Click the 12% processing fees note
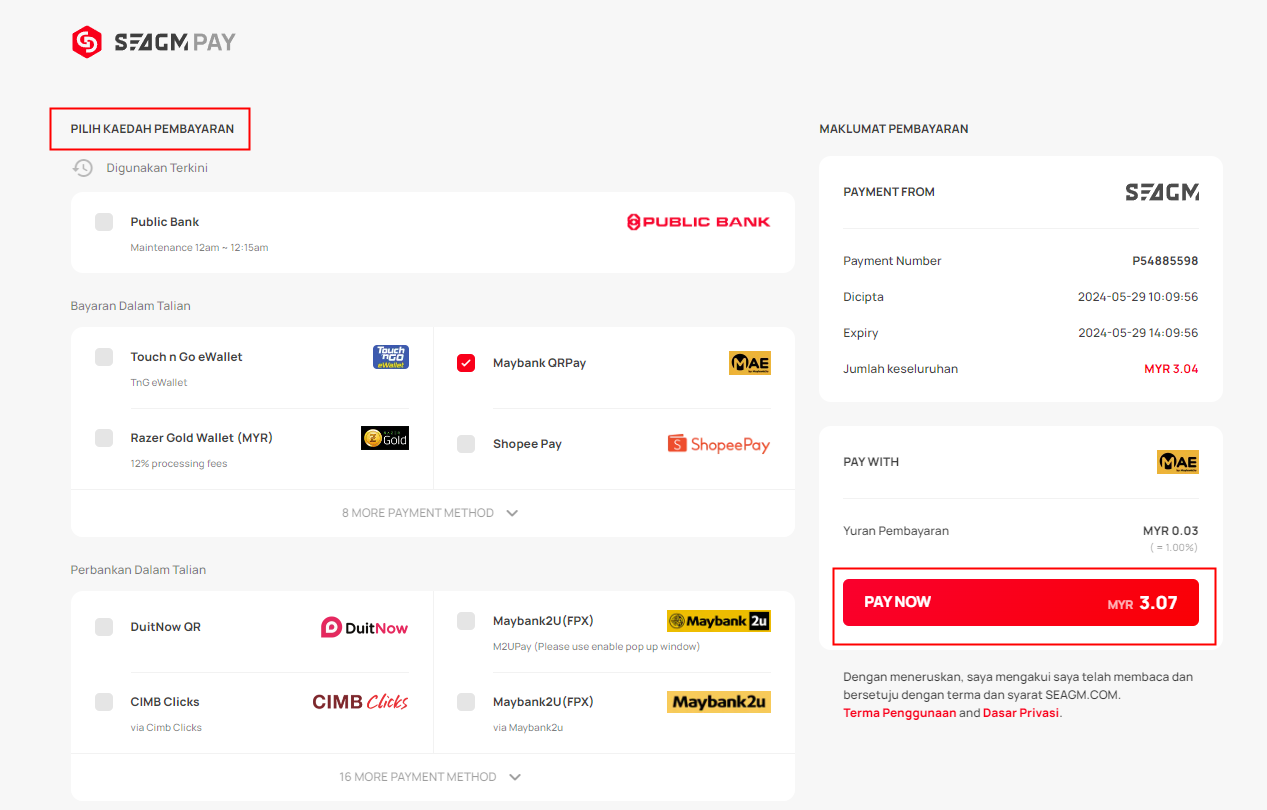The image size is (1267, 810). tap(179, 464)
